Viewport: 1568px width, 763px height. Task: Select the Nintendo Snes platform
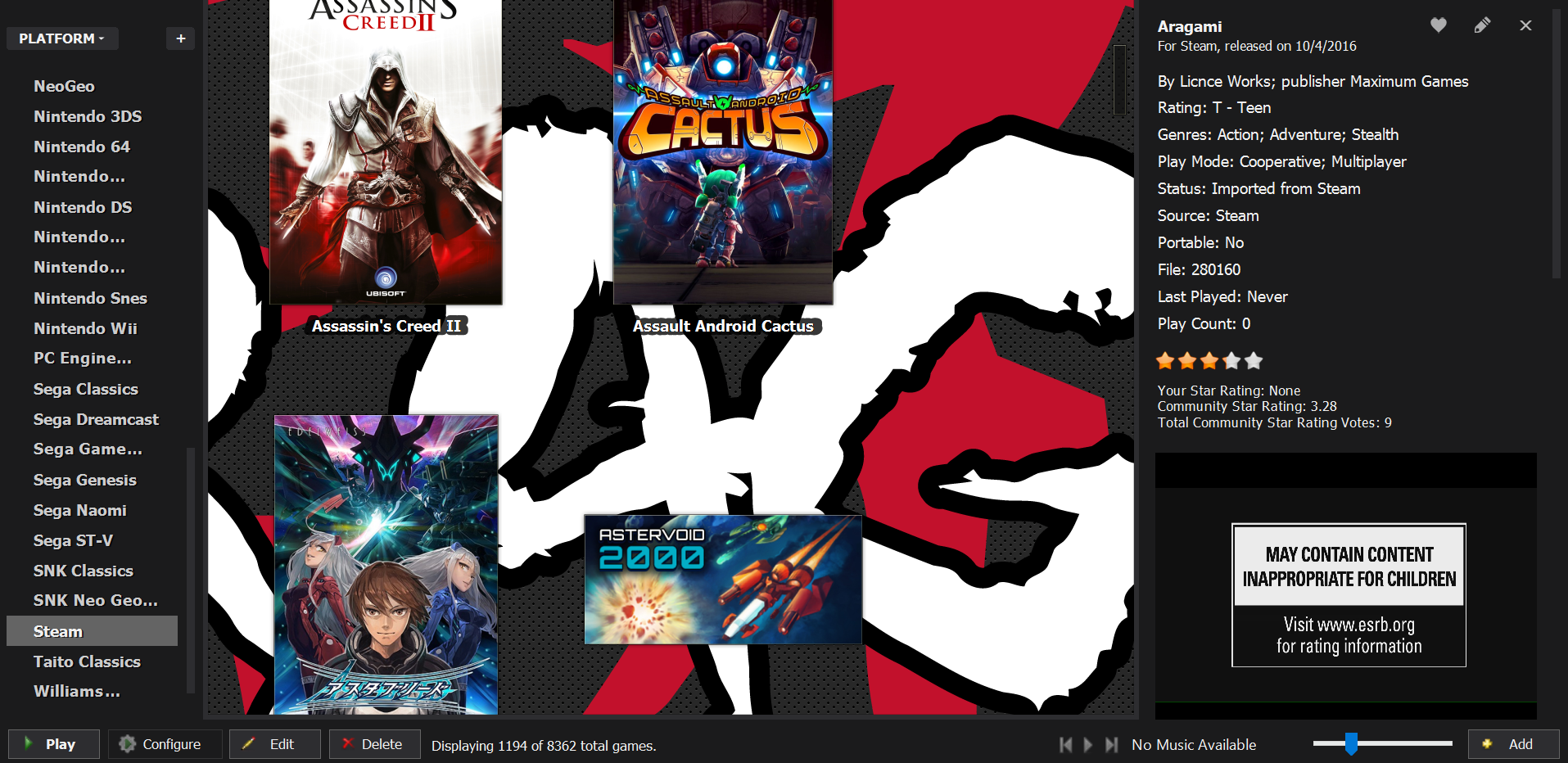90,298
